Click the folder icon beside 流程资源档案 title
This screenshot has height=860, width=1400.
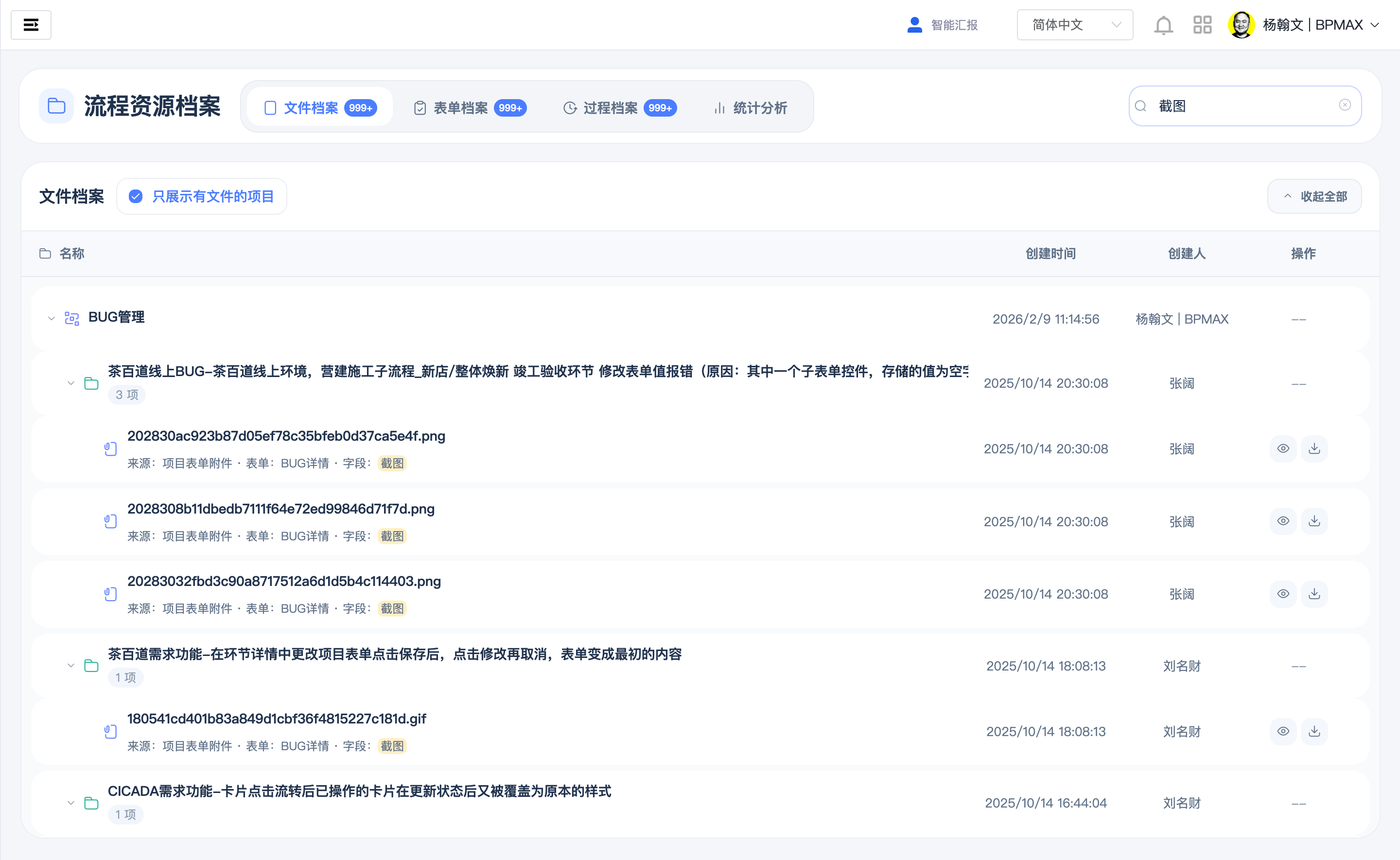(56, 106)
